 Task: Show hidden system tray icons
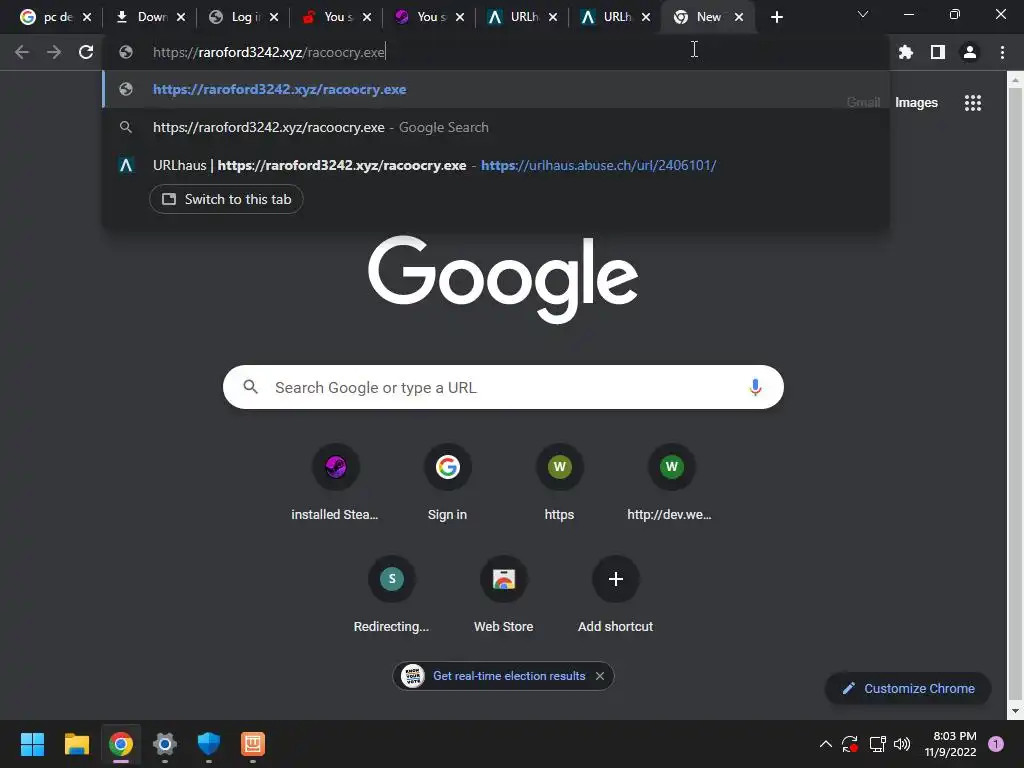point(825,744)
